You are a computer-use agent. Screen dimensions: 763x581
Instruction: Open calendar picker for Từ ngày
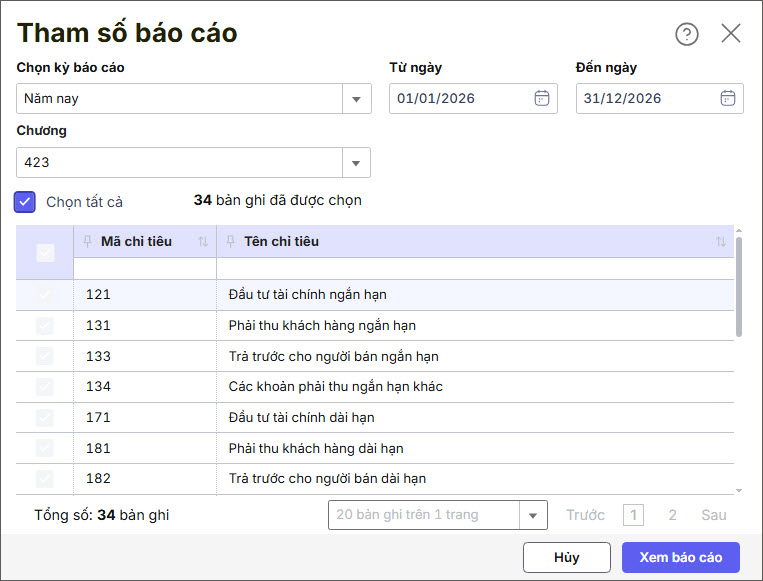(x=541, y=98)
